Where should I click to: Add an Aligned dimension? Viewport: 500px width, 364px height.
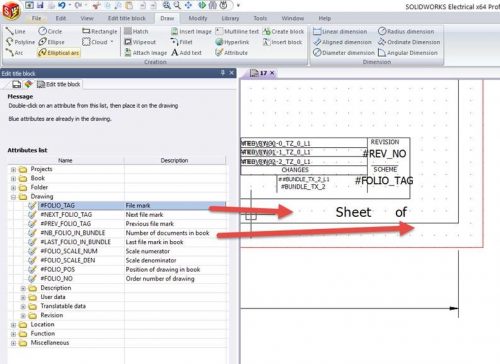click(342, 42)
